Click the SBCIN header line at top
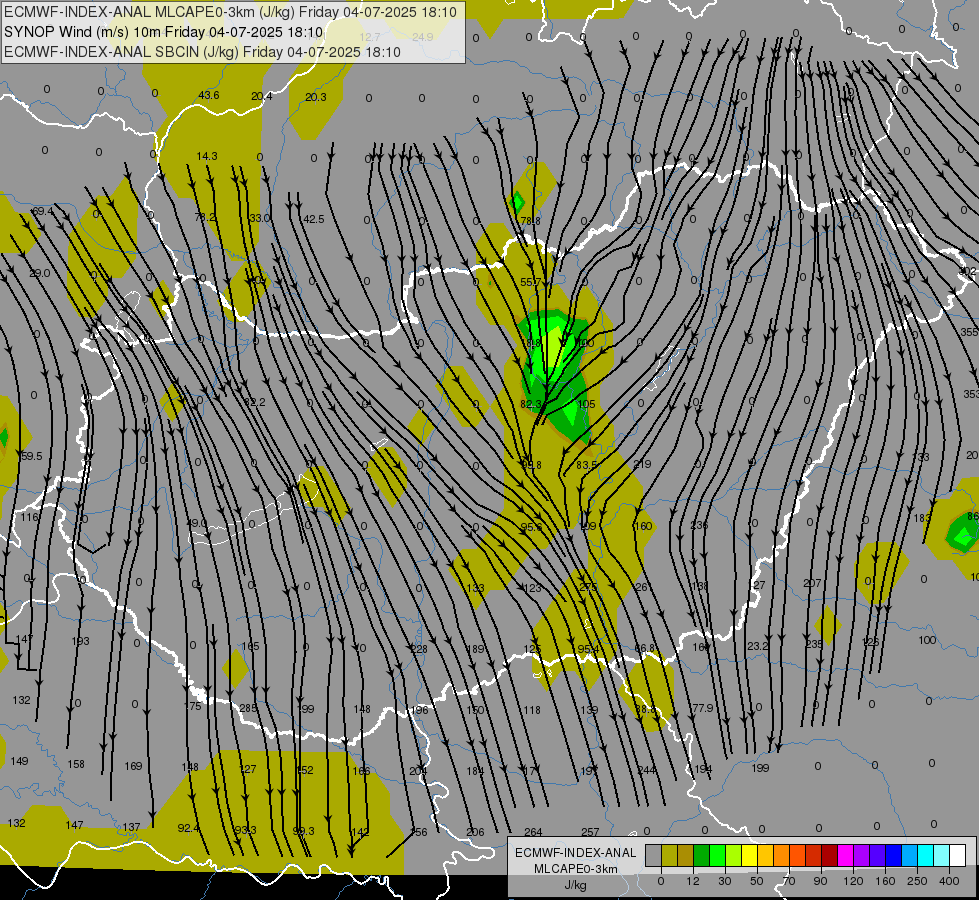Viewport: 979px width, 900px height. click(202, 52)
